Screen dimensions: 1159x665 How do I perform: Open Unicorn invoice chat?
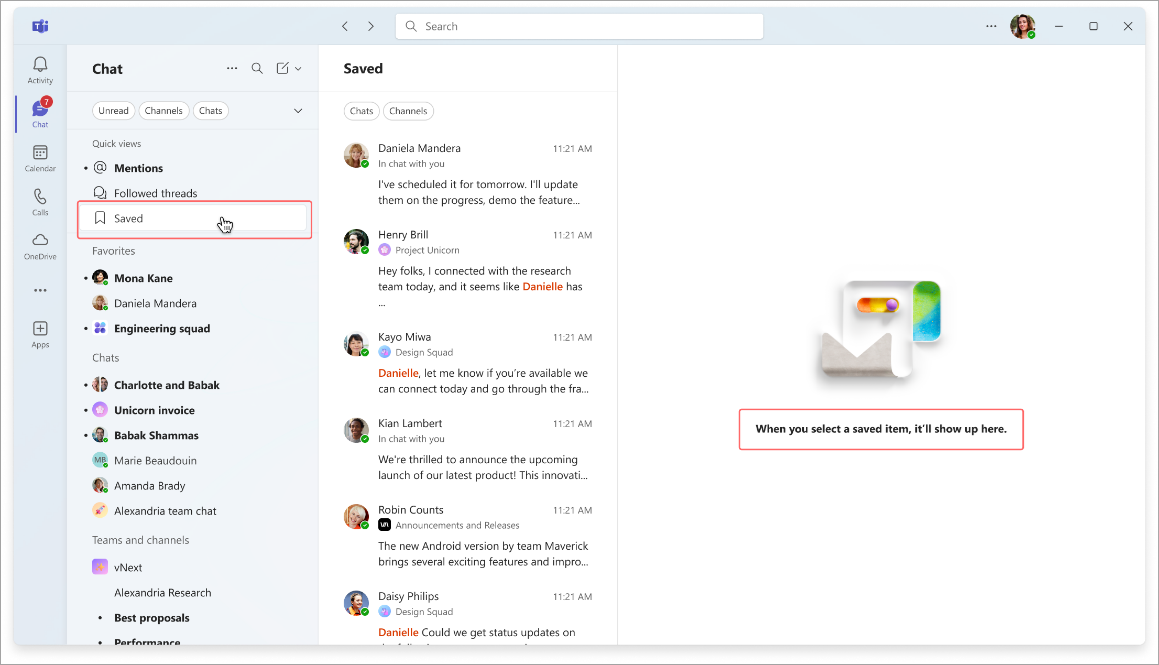pos(194,410)
